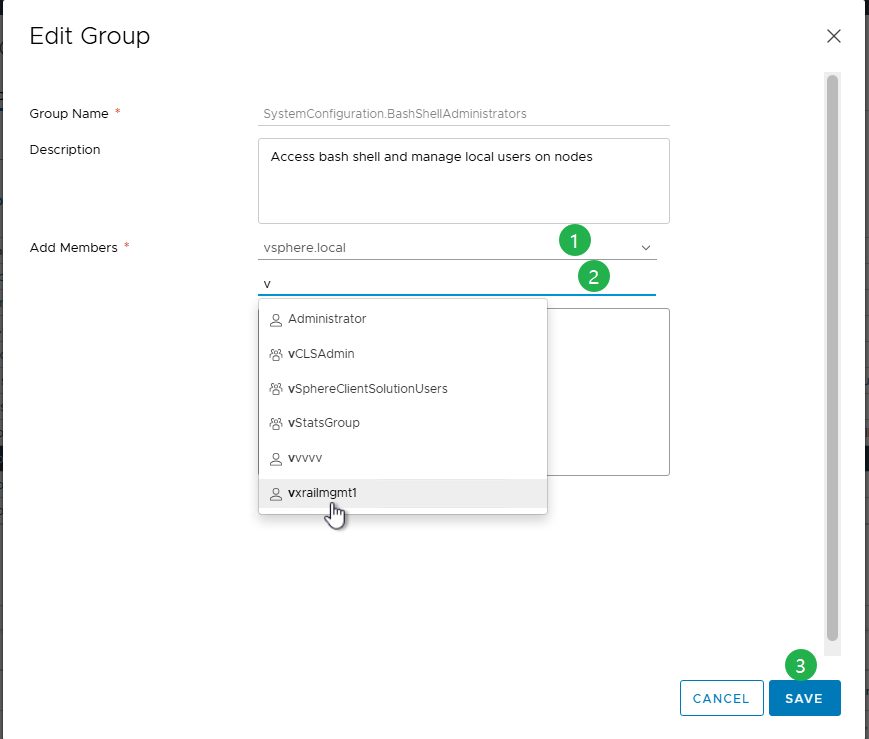Viewport: 869px width, 739px height.
Task: Click the X icon to close Edit Group
Action: pos(834,36)
